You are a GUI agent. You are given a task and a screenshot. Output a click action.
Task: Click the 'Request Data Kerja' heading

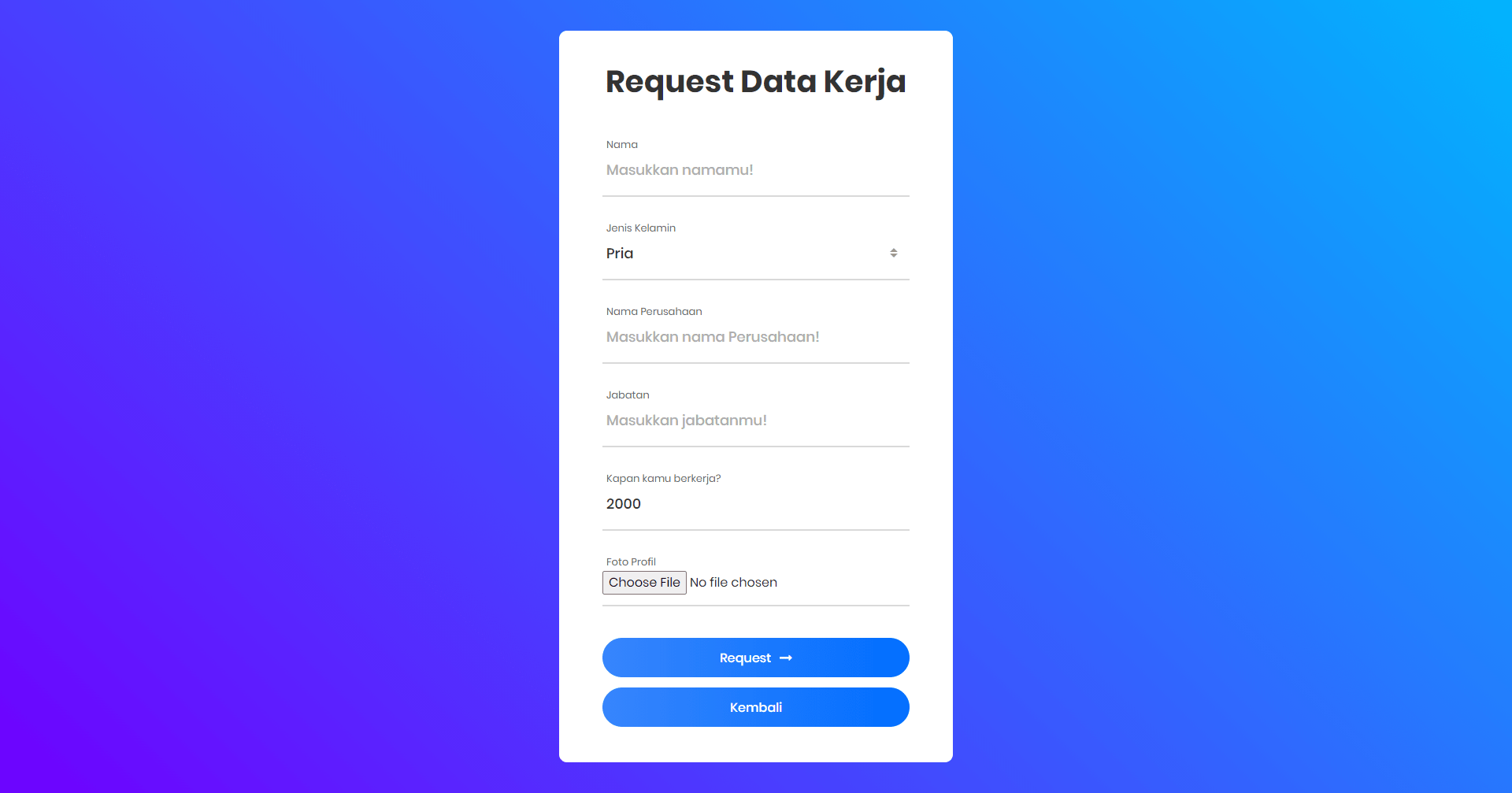point(756,82)
